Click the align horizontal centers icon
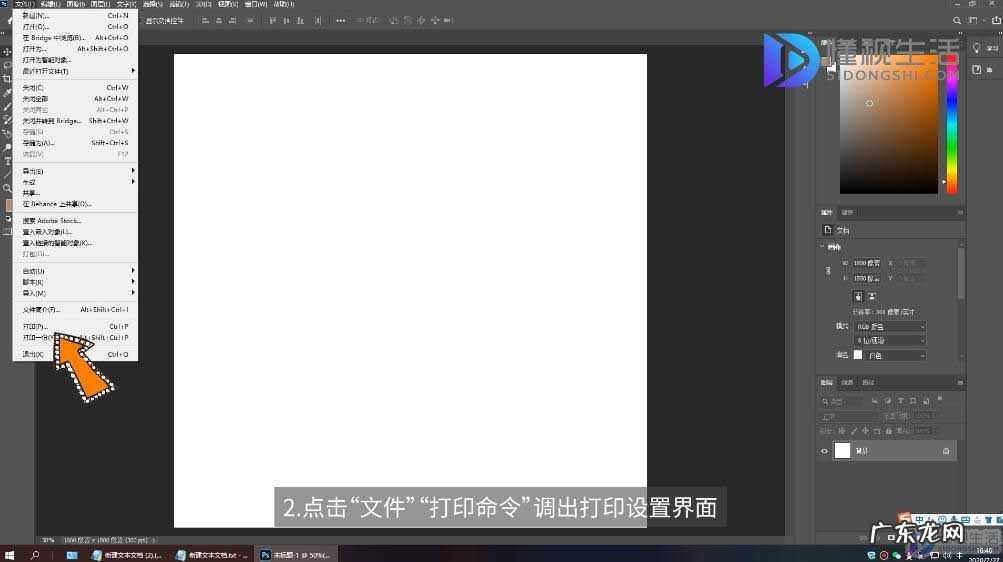 point(219,20)
